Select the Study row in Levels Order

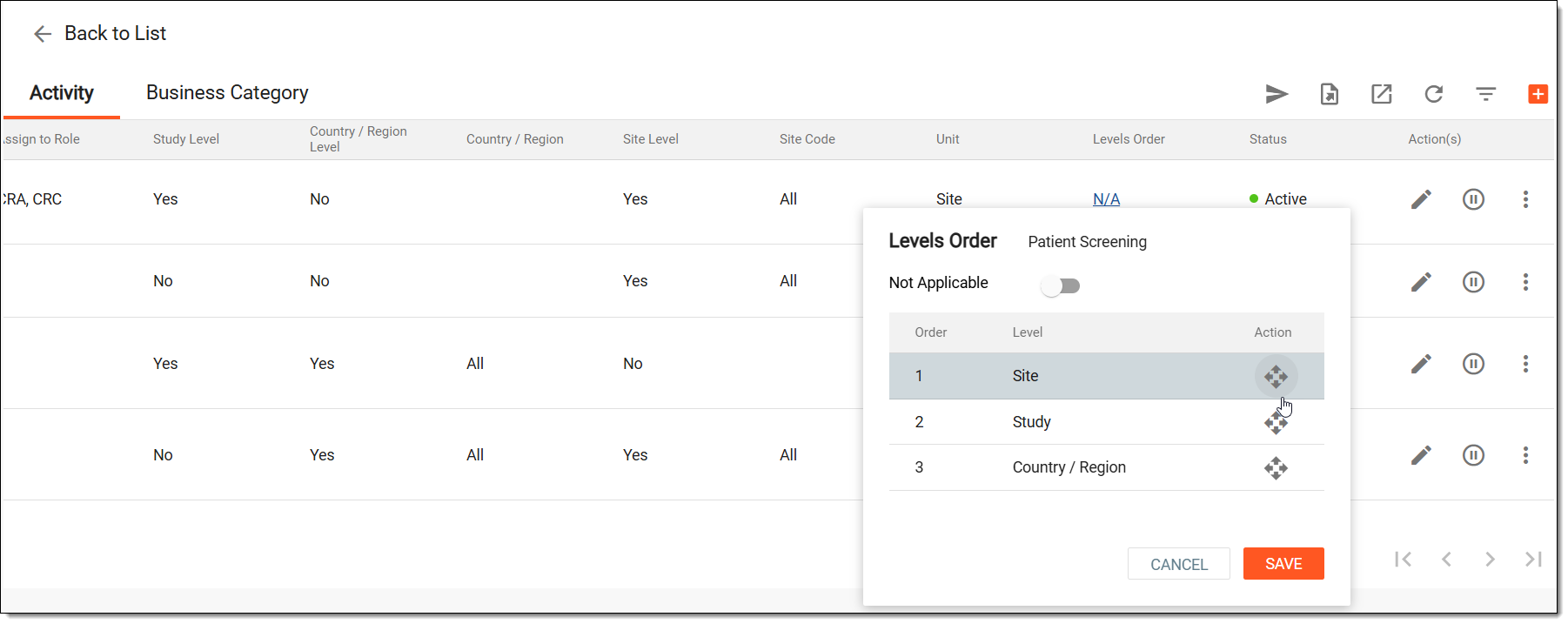pos(1106,422)
